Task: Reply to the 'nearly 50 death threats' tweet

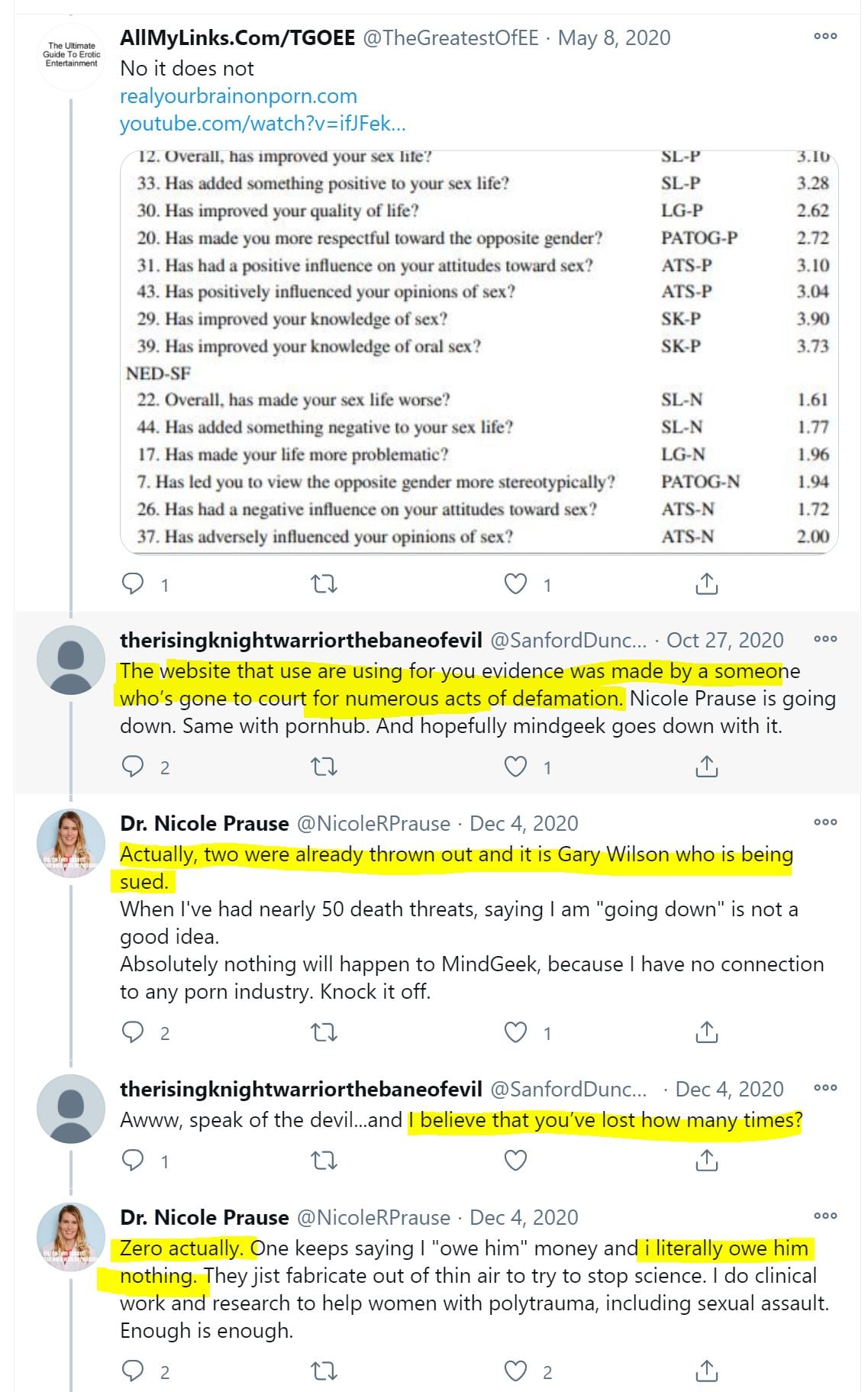Action: pyautogui.click(x=133, y=1032)
